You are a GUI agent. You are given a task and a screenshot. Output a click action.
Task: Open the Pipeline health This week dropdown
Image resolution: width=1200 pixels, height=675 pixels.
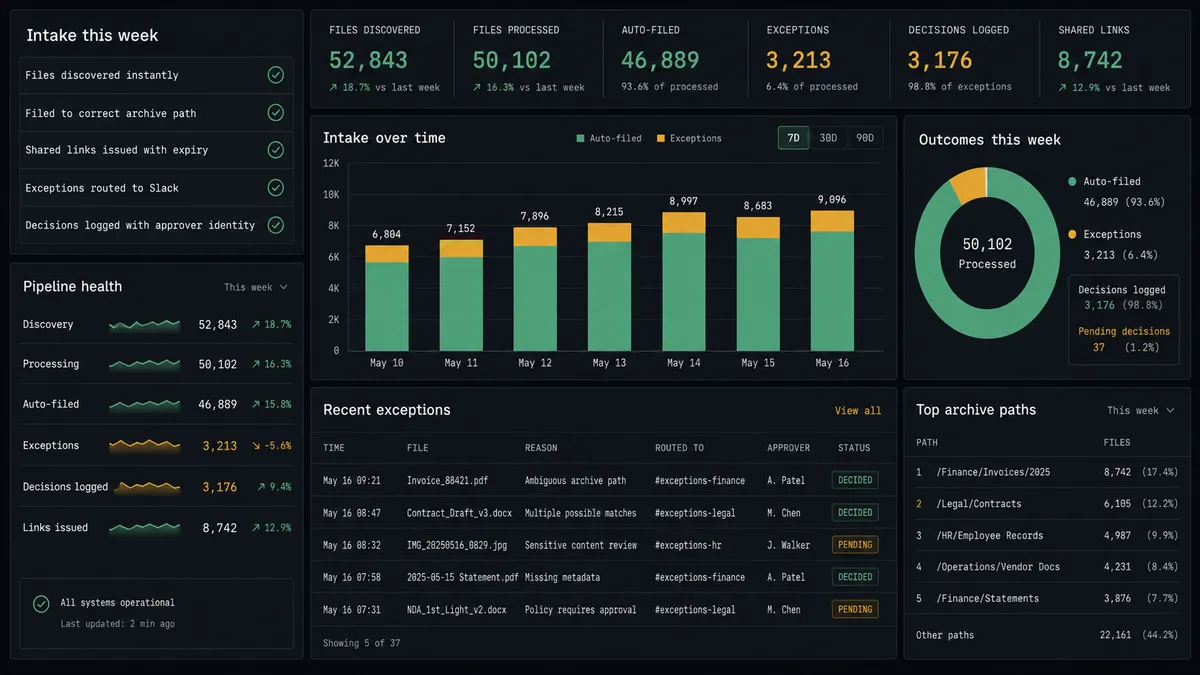(x=256, y=287)
